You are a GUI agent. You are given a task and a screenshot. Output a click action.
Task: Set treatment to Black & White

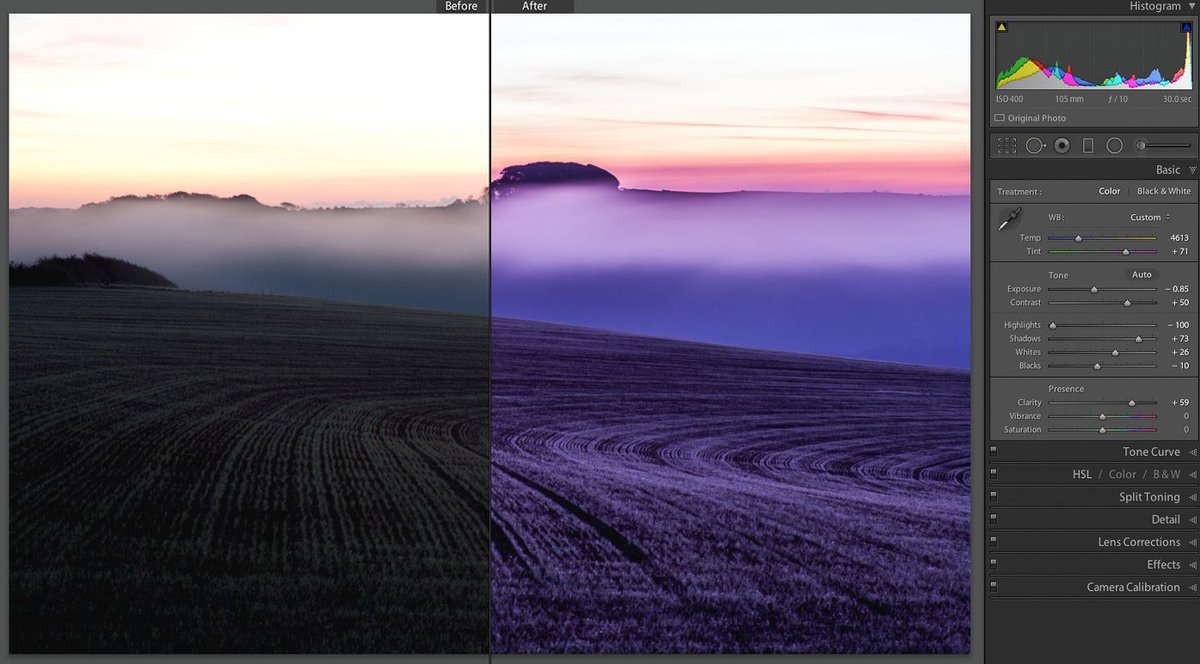[x=1164, y=191]
